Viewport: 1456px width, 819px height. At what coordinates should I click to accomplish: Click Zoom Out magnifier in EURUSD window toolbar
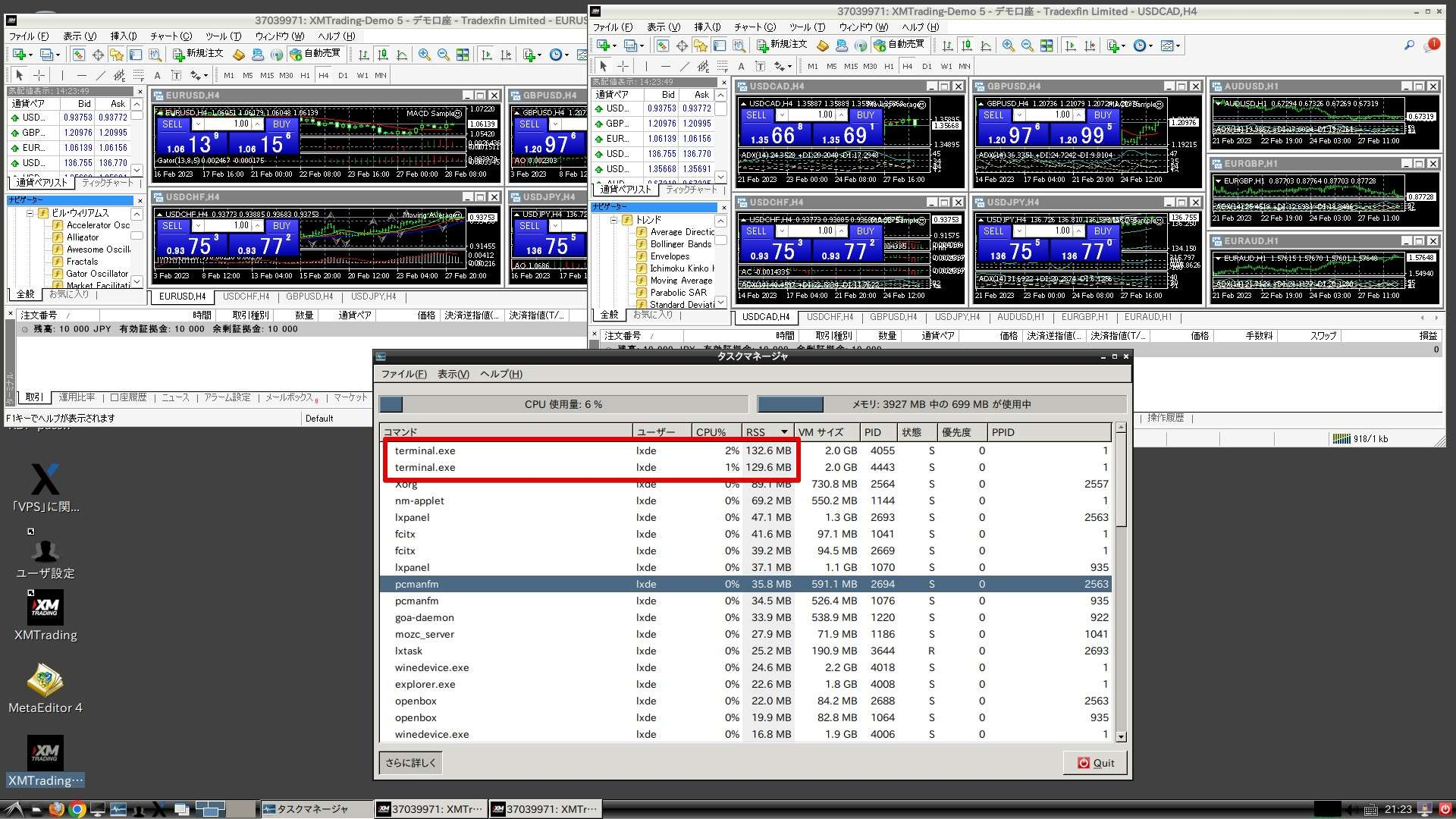[x=444, y=55]
